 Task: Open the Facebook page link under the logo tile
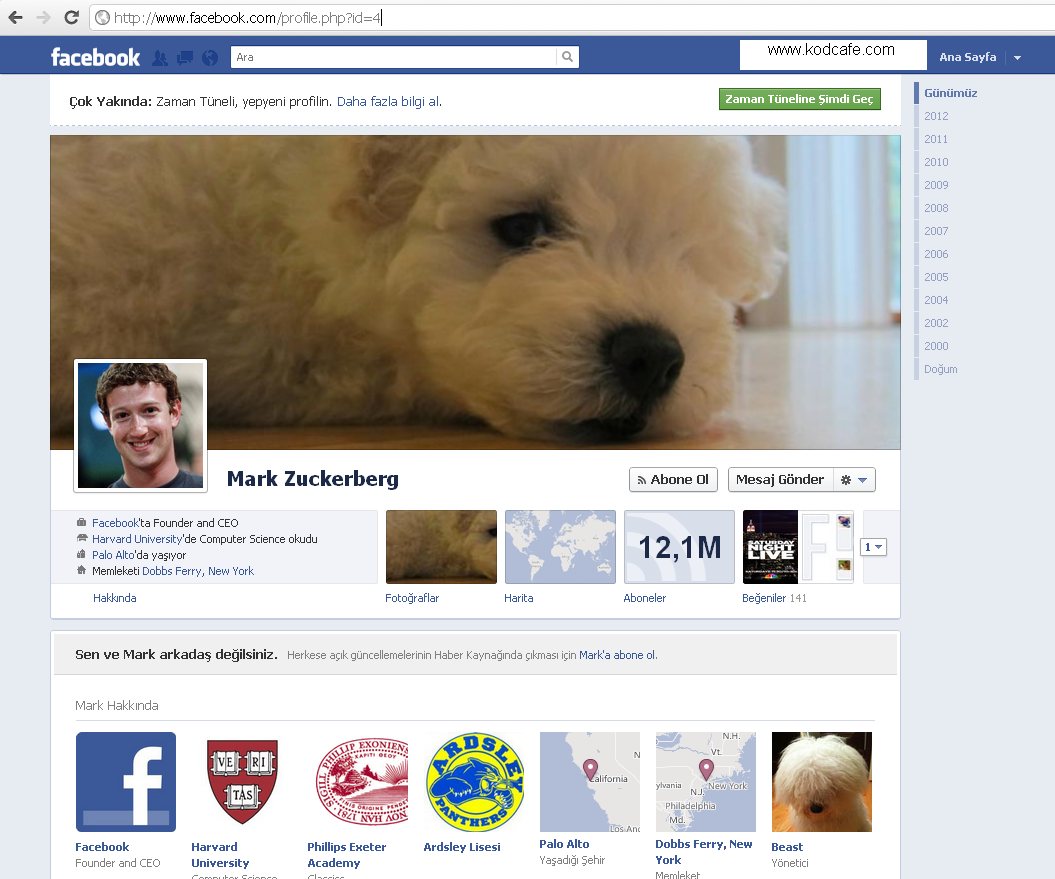(x=102, y=847)
